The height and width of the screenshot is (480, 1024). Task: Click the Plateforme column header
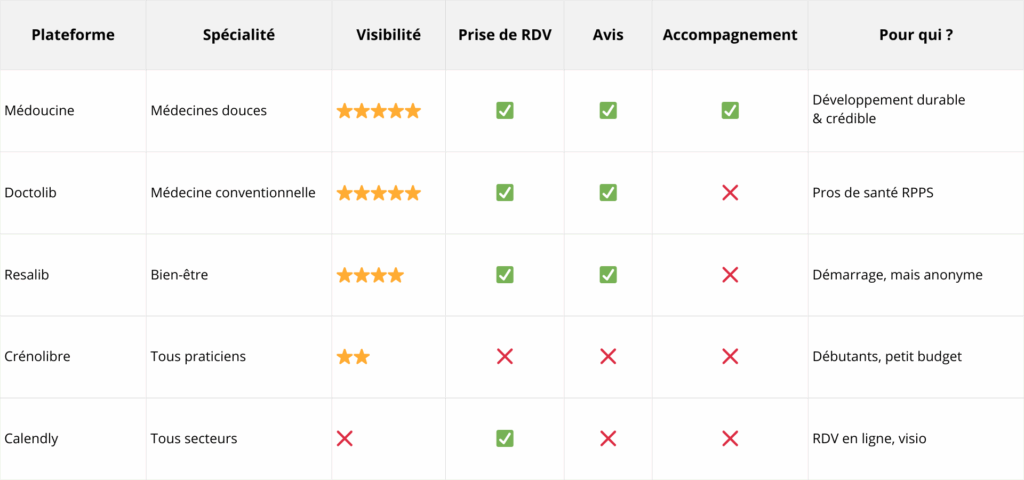pyautogui.click(x=73, y=35)
